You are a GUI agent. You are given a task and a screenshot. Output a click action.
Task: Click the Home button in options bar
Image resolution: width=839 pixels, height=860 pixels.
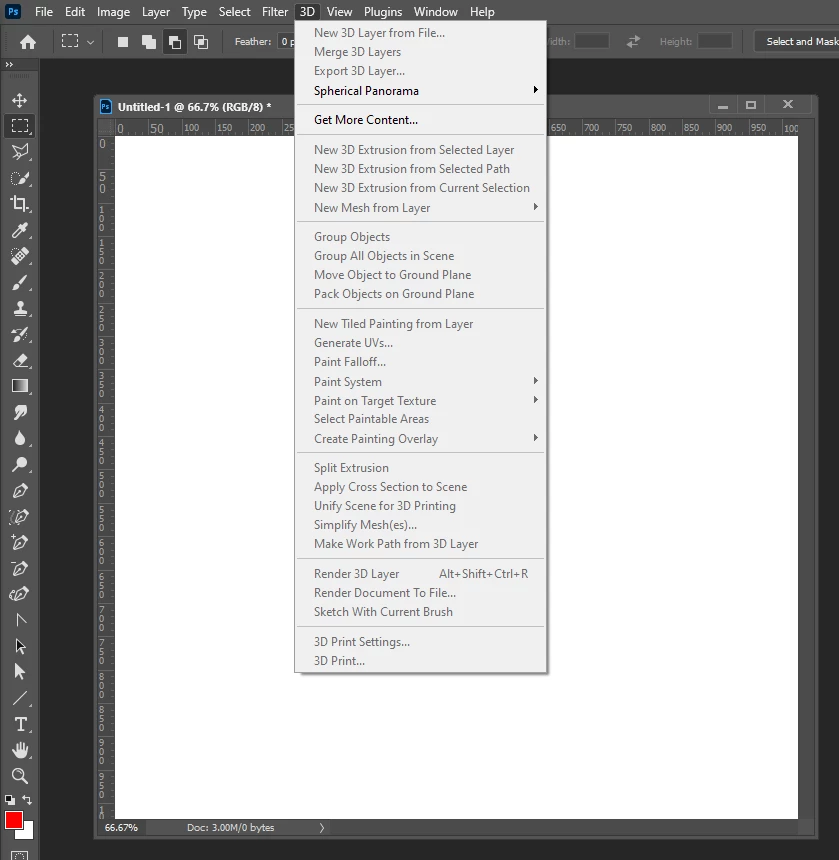28,42
